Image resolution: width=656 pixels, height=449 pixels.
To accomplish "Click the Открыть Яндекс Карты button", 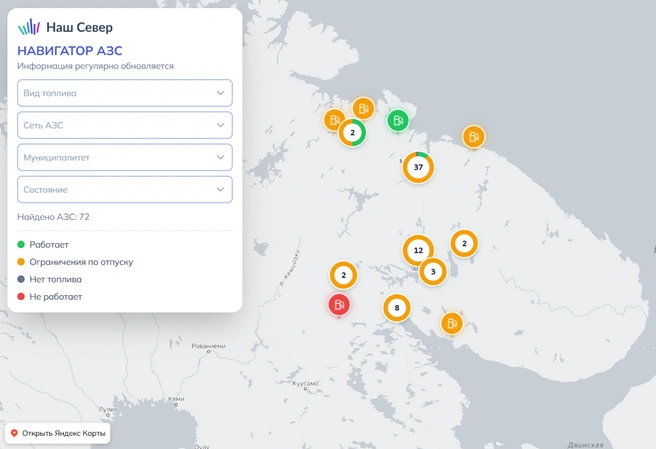I will click(x=58, y=433).
